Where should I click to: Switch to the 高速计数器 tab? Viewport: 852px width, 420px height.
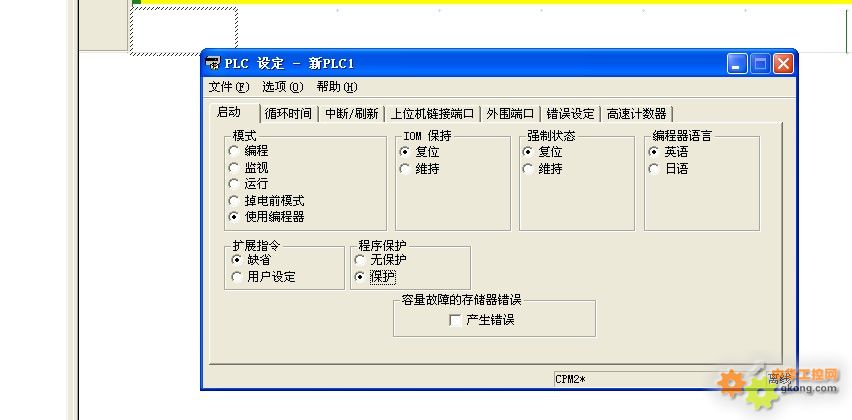pyautogui.click(x=637, y=114)
